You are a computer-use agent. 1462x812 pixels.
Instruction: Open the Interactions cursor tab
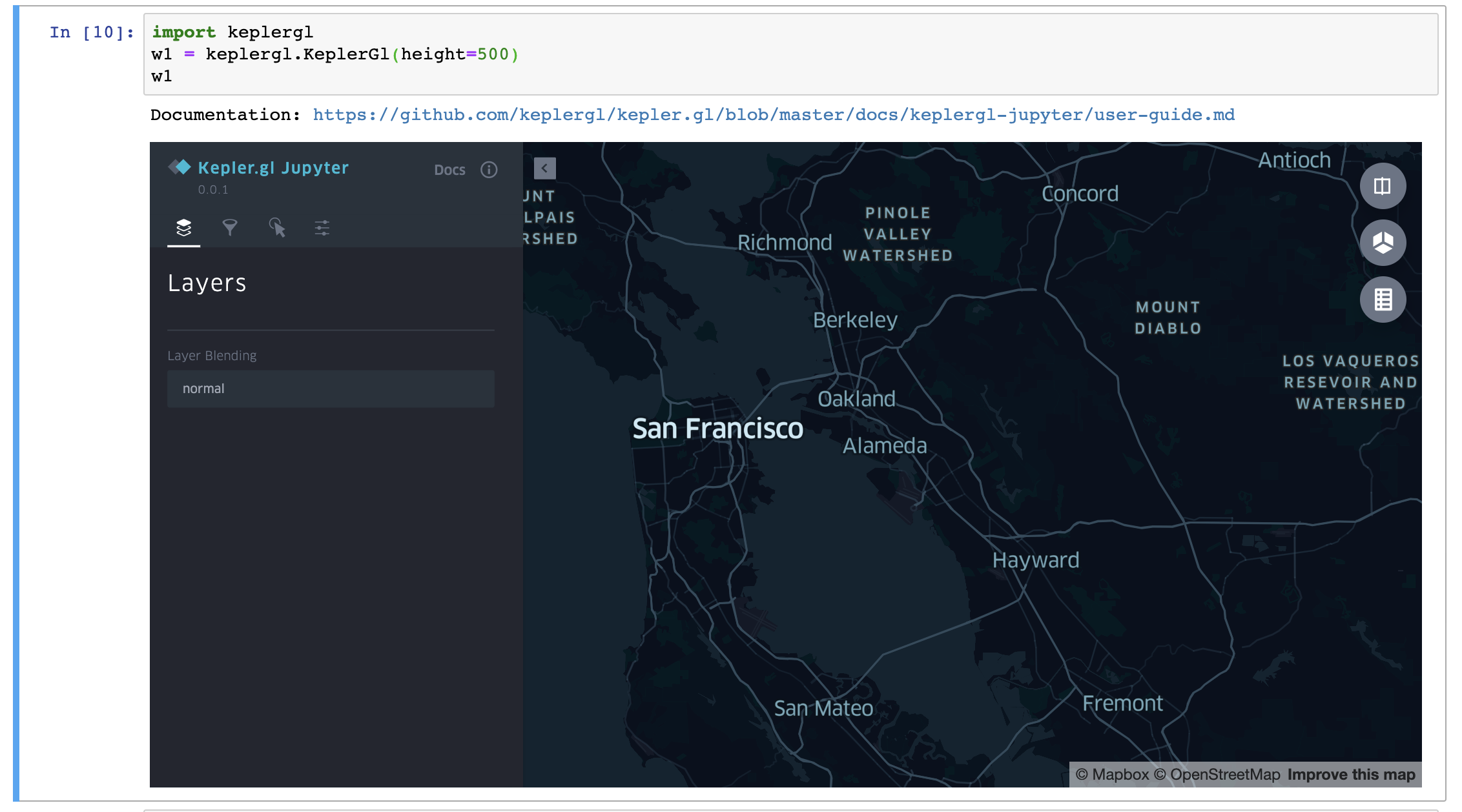pos(277,227)
